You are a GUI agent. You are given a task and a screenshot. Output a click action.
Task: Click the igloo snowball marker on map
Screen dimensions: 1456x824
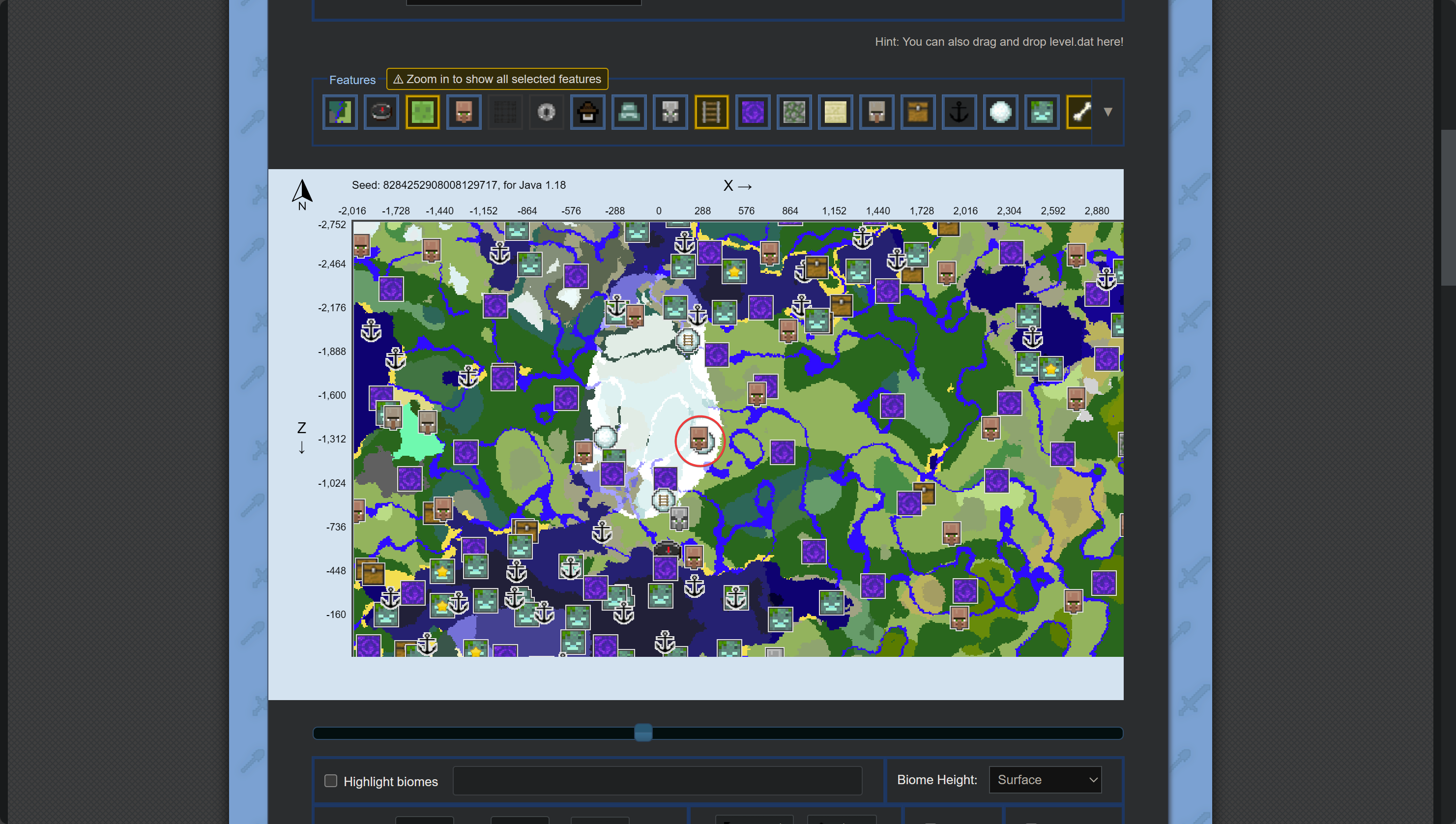(x=605, y=436)
